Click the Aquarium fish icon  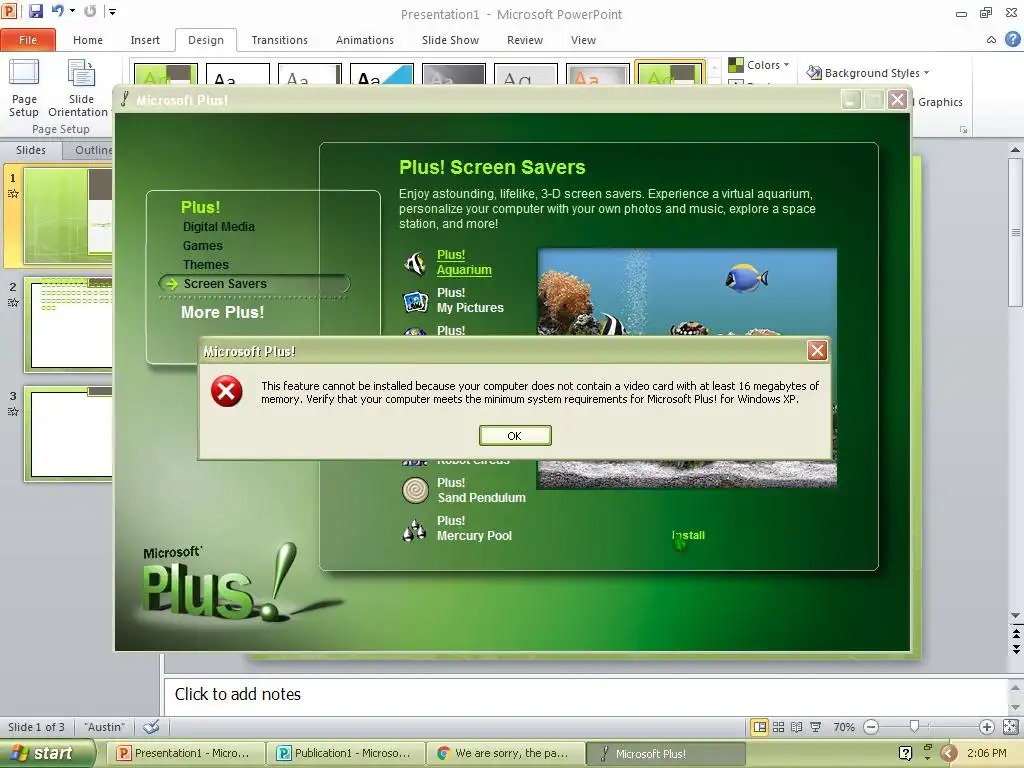[x=415, y=263]
